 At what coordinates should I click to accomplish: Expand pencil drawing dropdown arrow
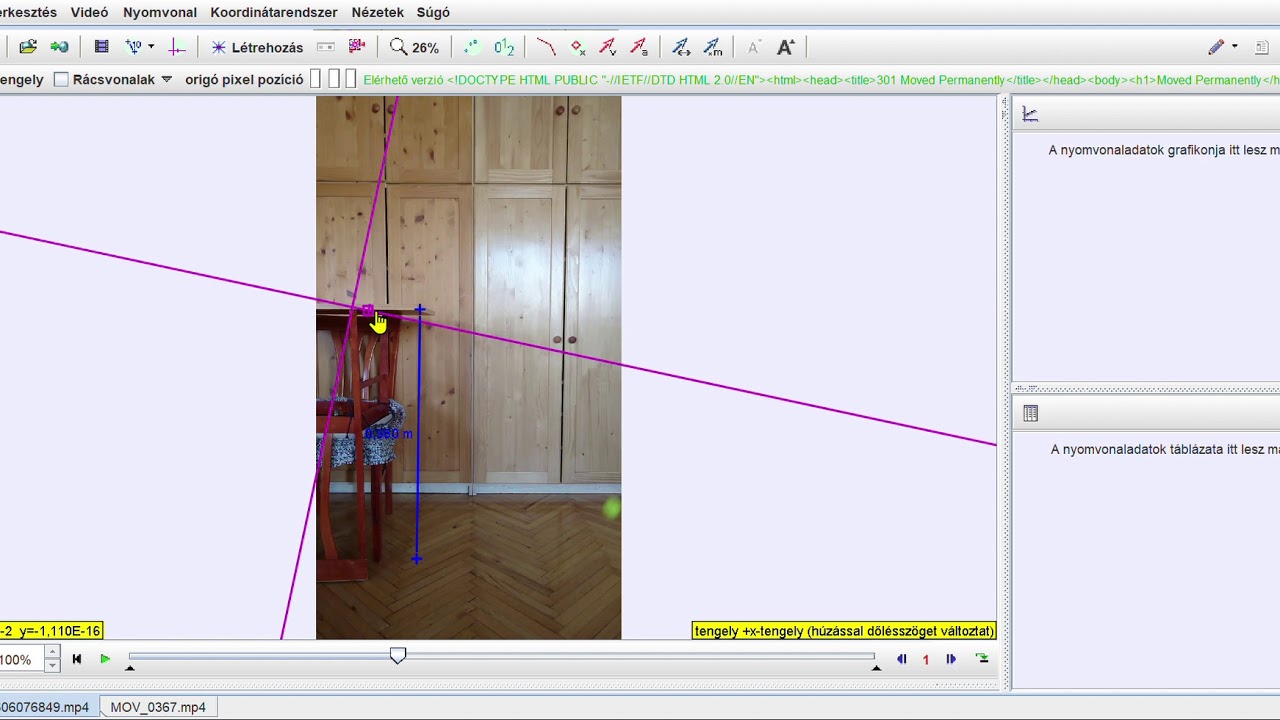click(1234, 47)
